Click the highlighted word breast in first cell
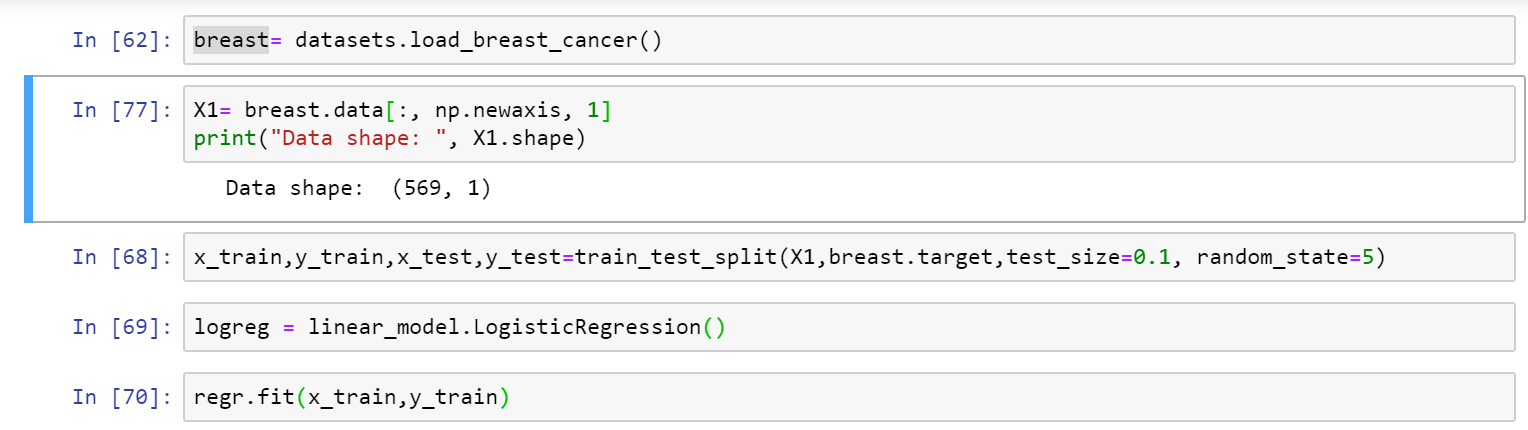 231,41
